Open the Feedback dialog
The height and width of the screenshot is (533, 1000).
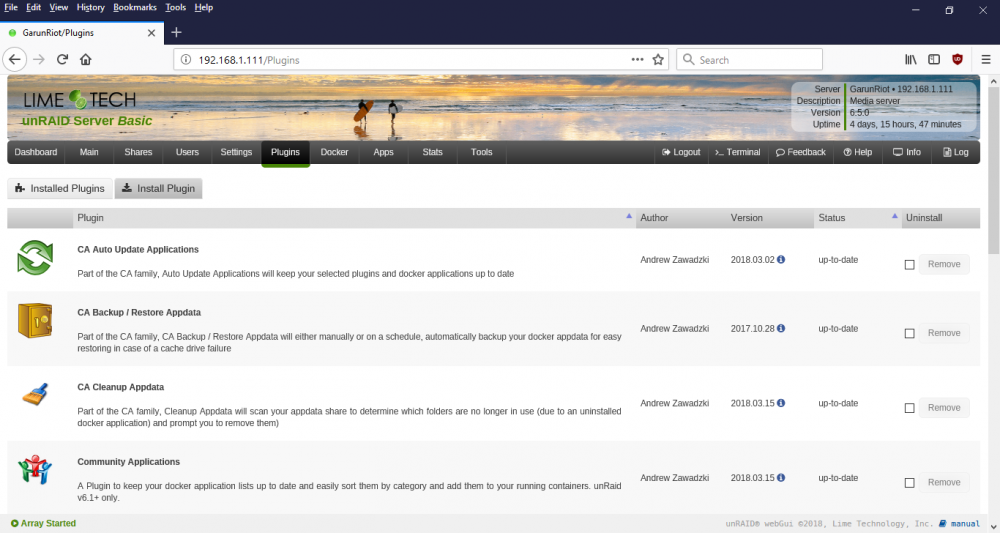click(801, 152)
